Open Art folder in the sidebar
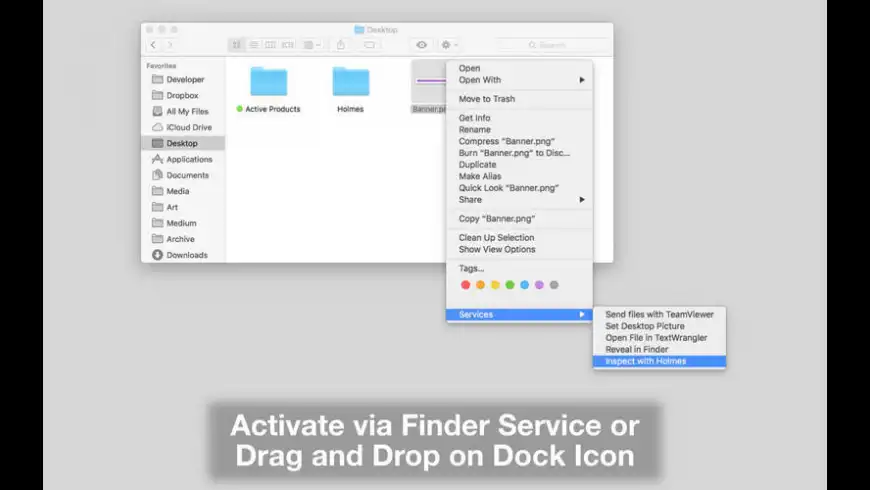The width and height of the screenshot is (870, 490). [183, 207]
